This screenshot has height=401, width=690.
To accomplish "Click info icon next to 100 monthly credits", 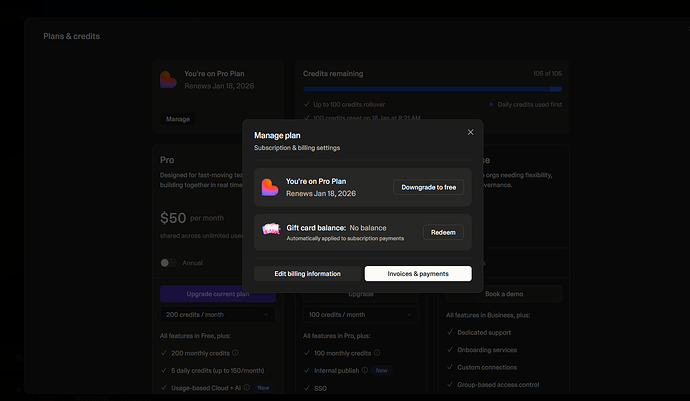I will tap(377, 353).
